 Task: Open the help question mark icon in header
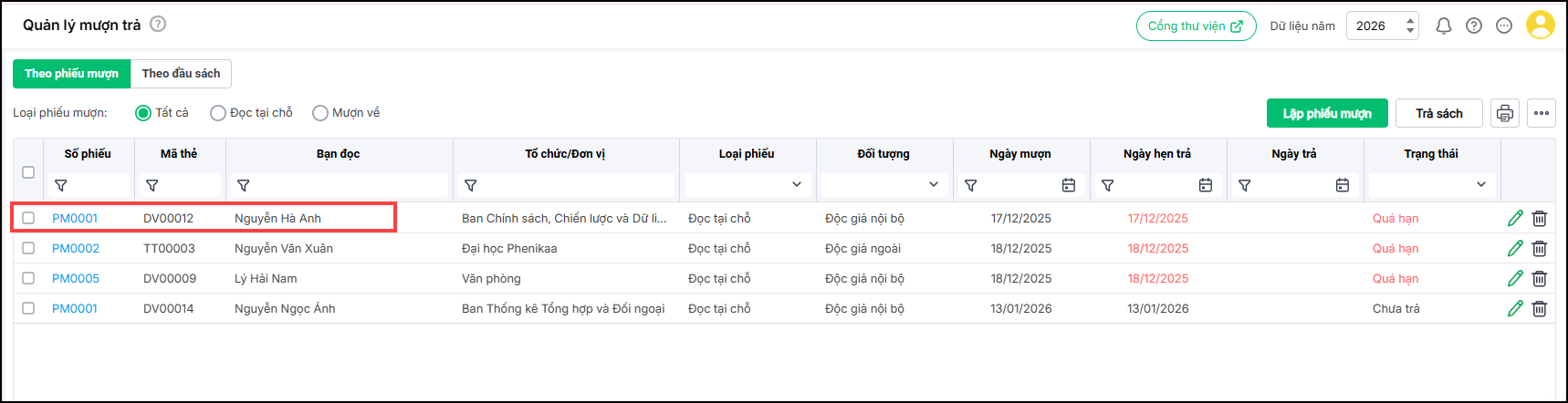1474,26
